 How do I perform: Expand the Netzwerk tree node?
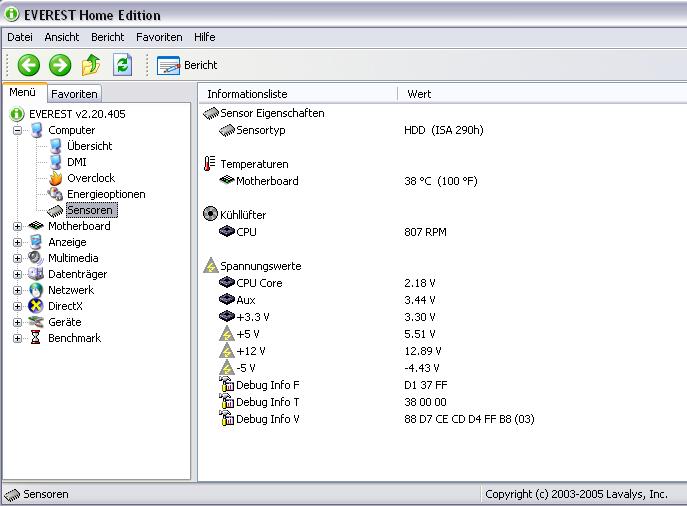(17, 290)
